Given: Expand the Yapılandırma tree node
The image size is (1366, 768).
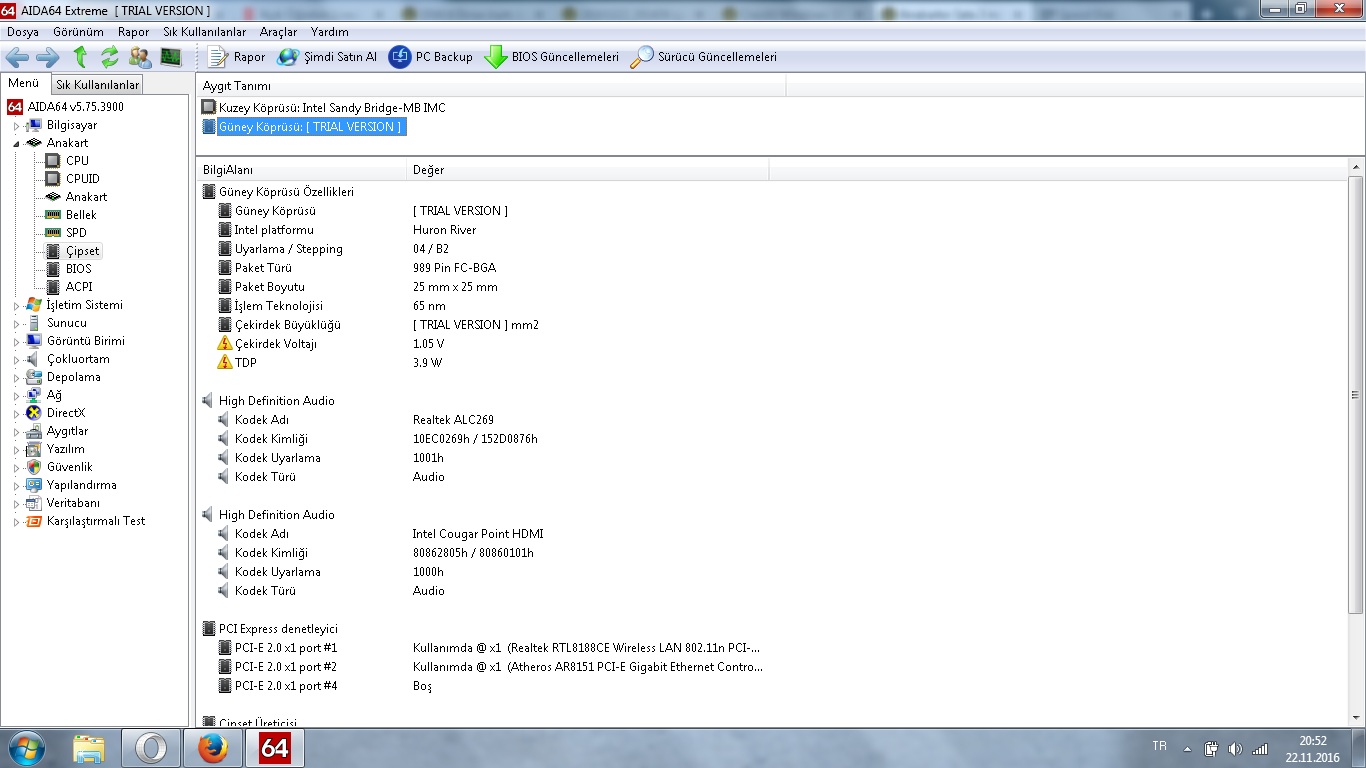Looking at the screenshot, I should pyautogui.click(x=16, y=486).
